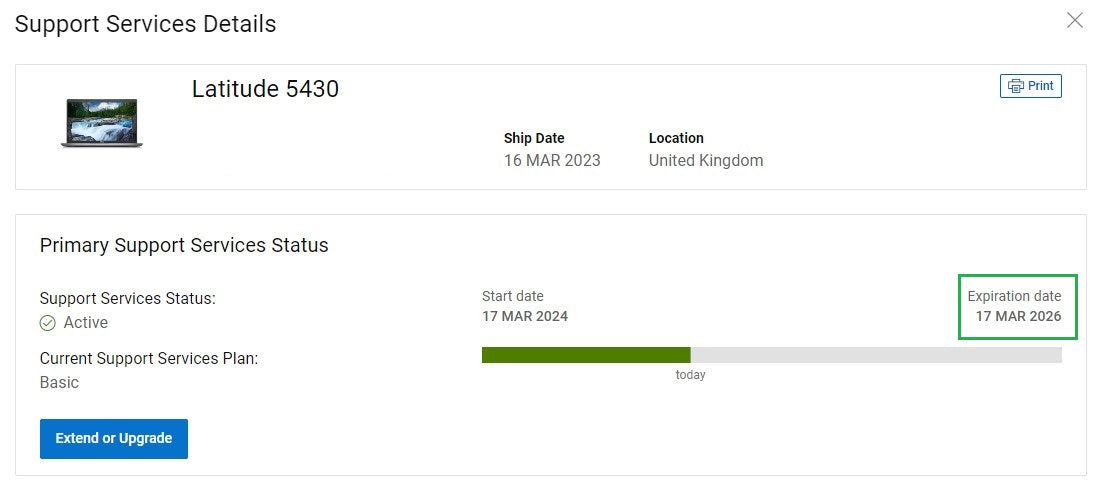Screen dimensions: 1102x494
Task: Click the Expiration date label
Action: (x=1014, y=296)
